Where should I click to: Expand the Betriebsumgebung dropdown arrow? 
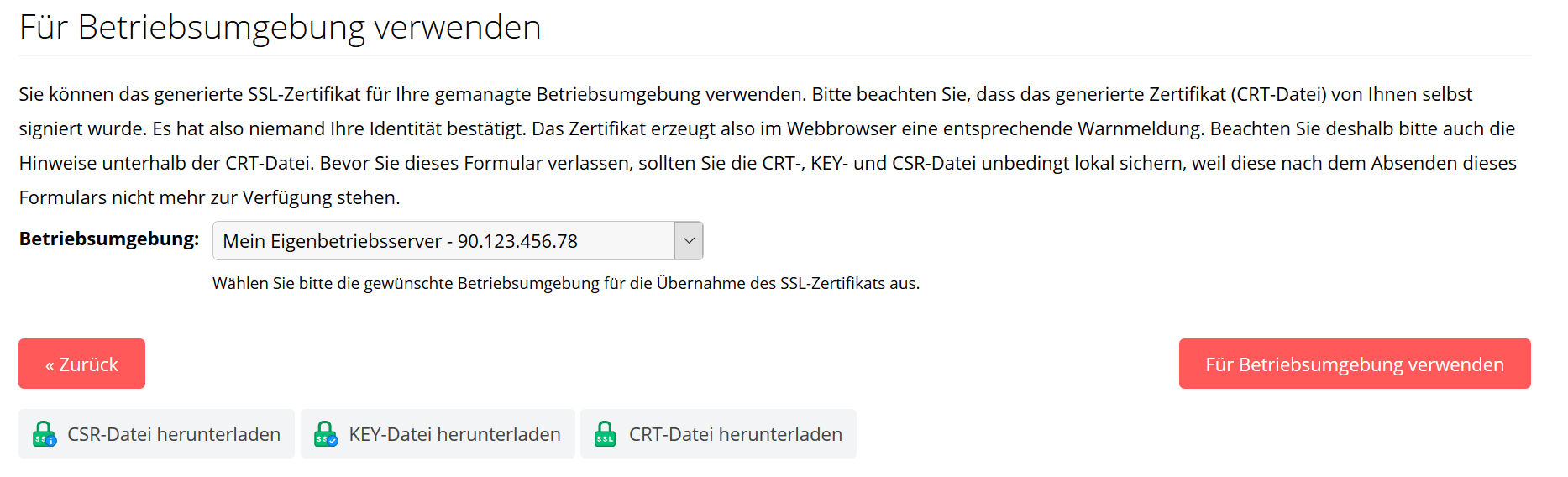tap(689, 241)
